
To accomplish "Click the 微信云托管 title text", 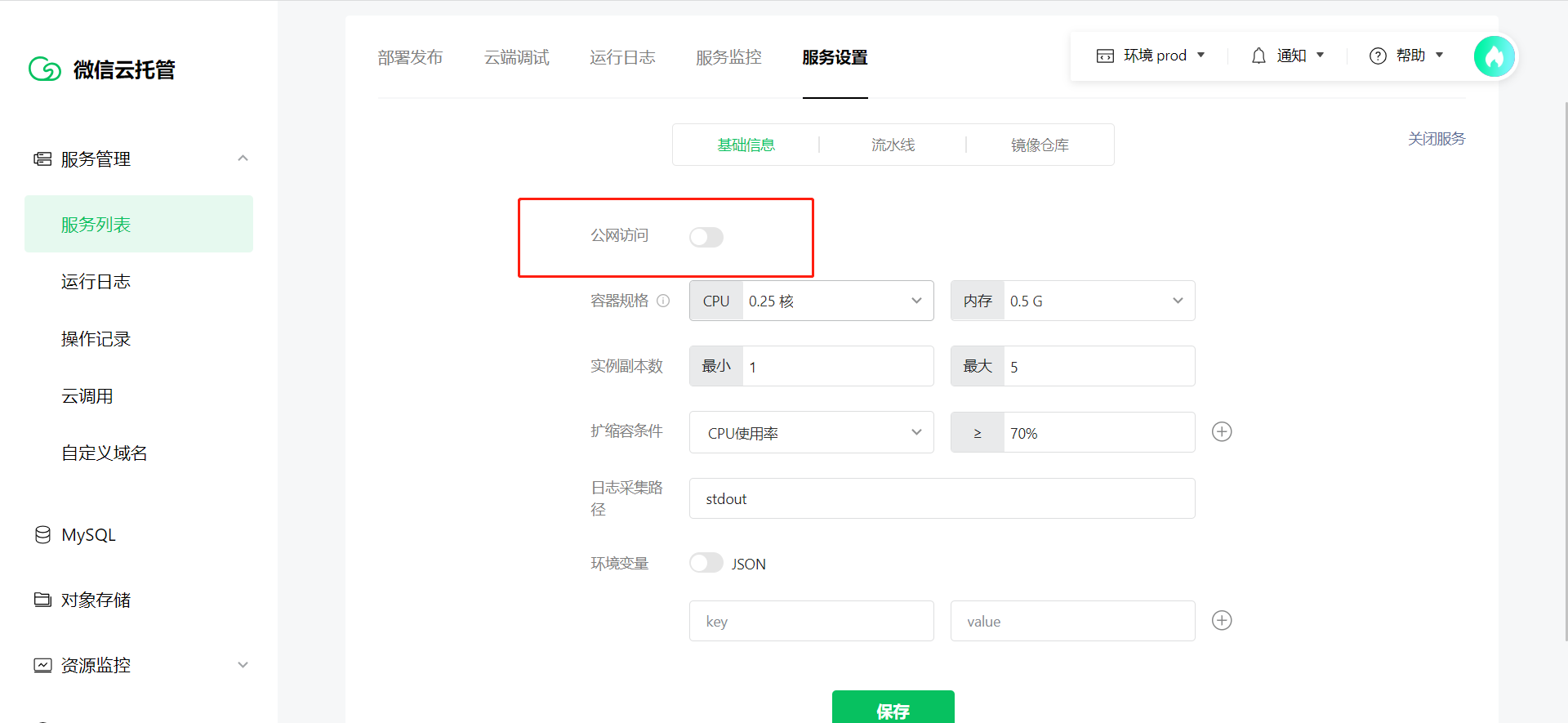I will point(124,69).
